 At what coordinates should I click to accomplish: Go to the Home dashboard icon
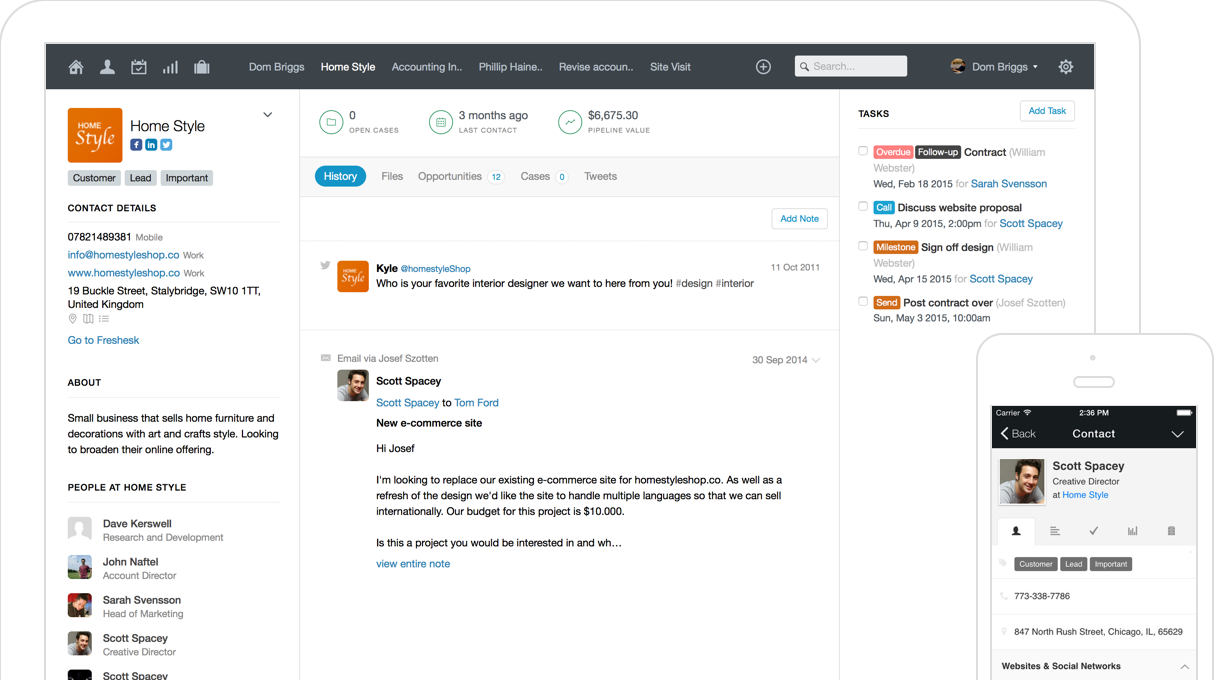pos(76,67)
